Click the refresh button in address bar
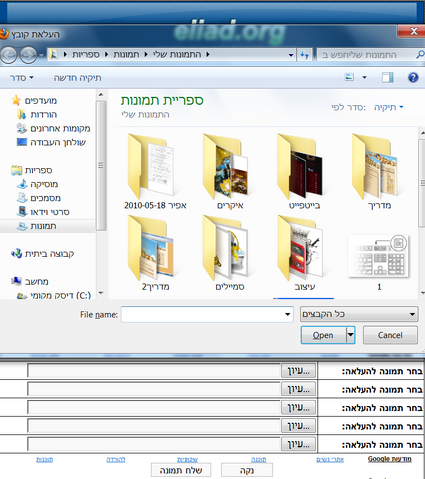The height and width of the screenshot is (479, 425). coord(304,55)
